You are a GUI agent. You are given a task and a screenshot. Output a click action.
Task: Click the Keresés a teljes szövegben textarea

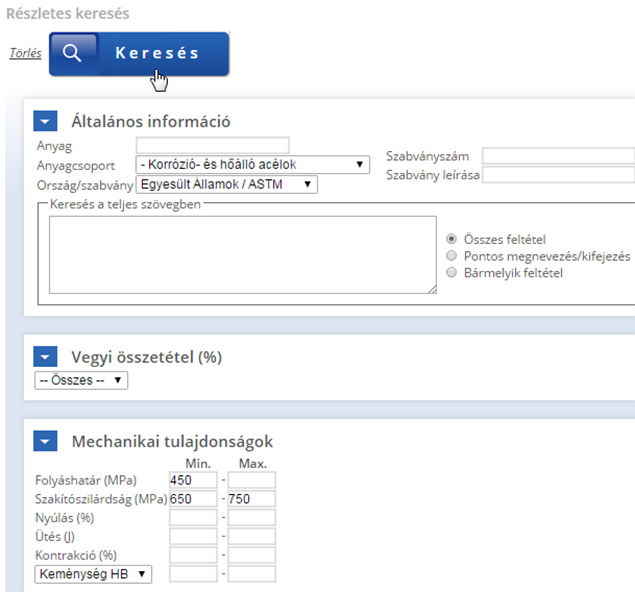click(x=243, y=255)
